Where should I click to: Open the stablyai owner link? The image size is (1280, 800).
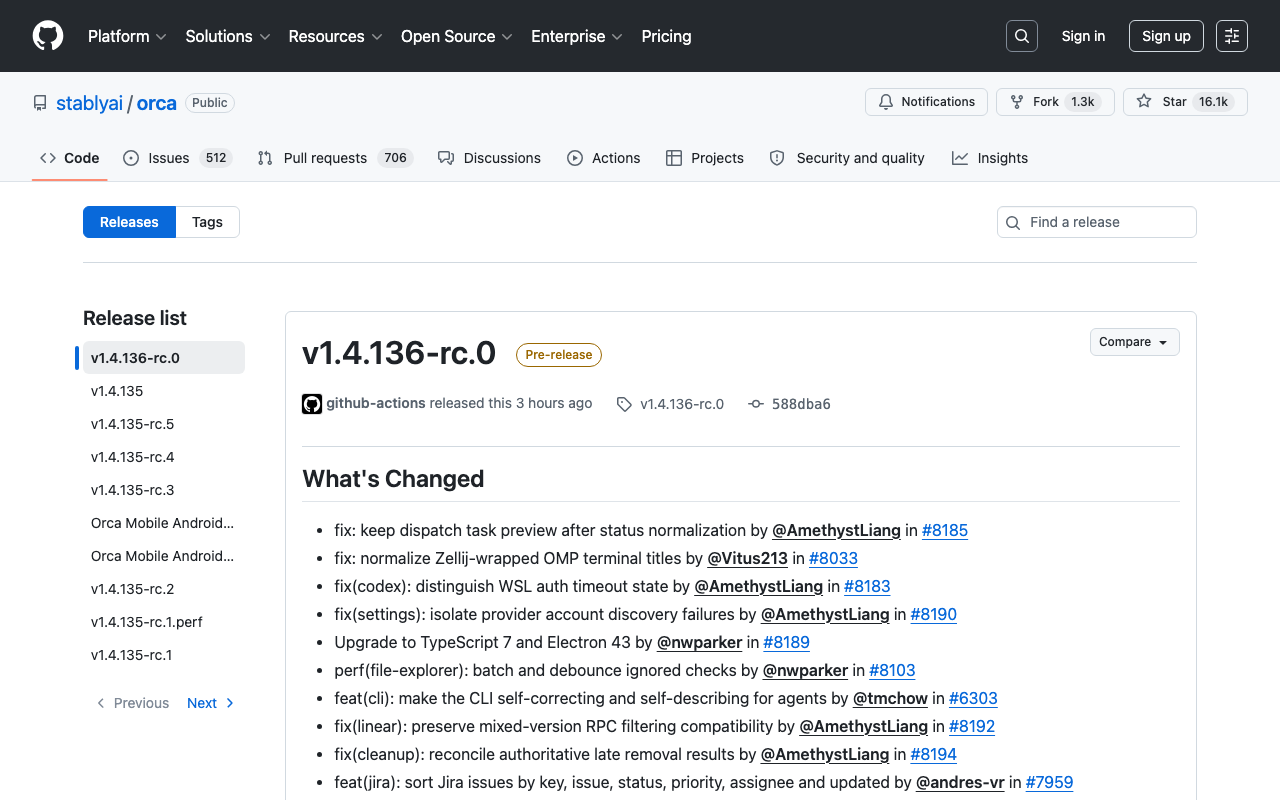pos(89,103)
